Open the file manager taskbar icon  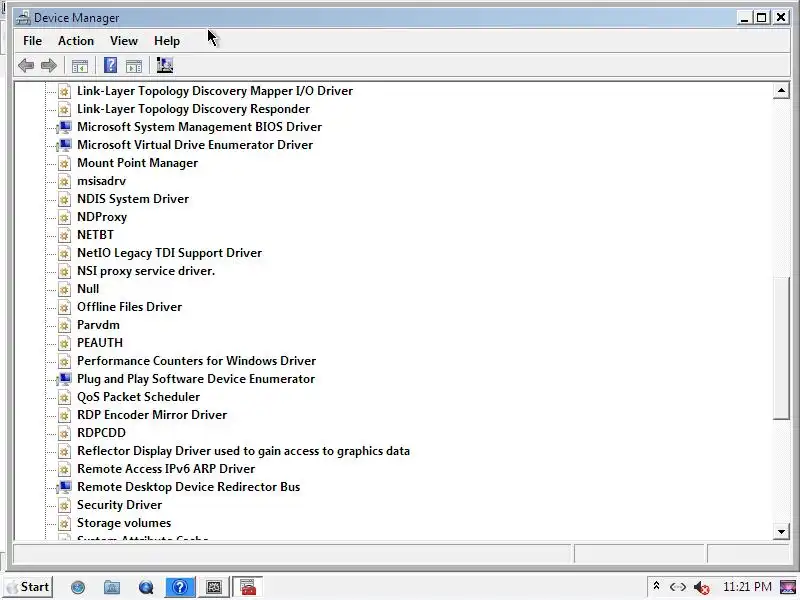tap(112, 587)
